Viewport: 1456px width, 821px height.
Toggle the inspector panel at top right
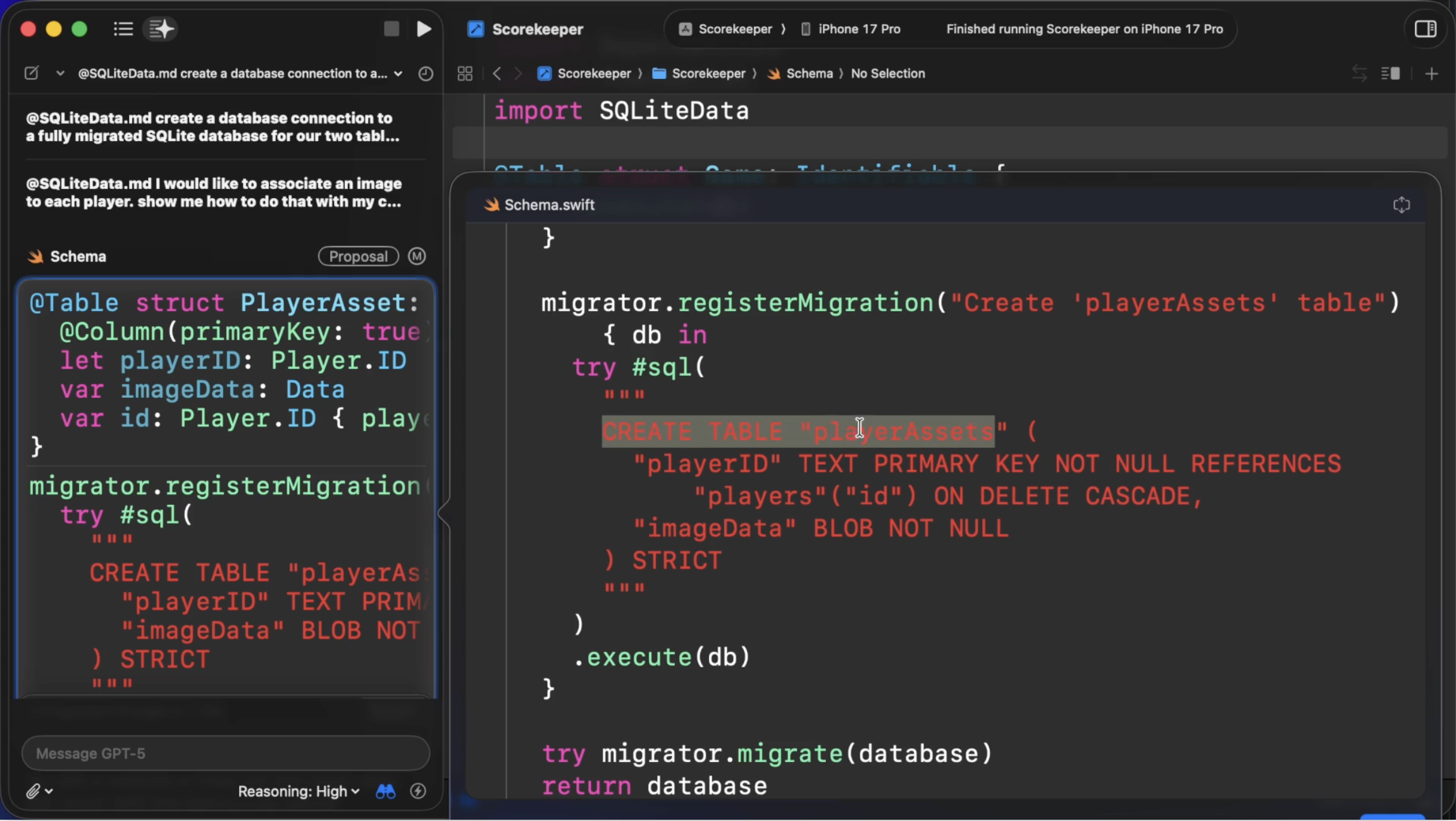click(1425, 29)
